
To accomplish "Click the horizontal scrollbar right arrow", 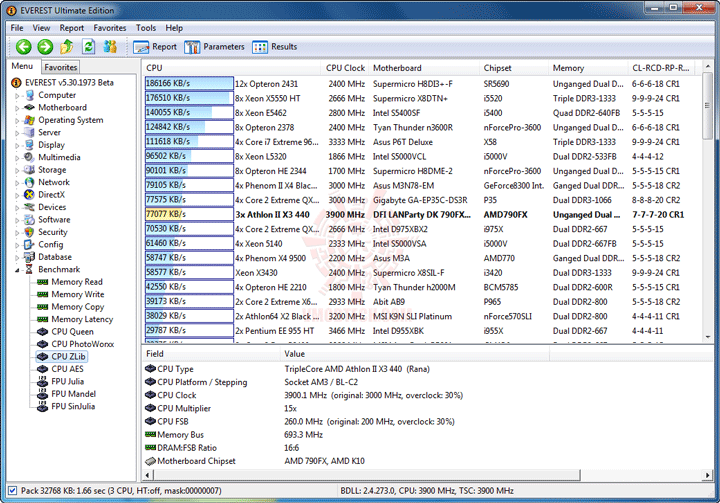I will [707, 475].
